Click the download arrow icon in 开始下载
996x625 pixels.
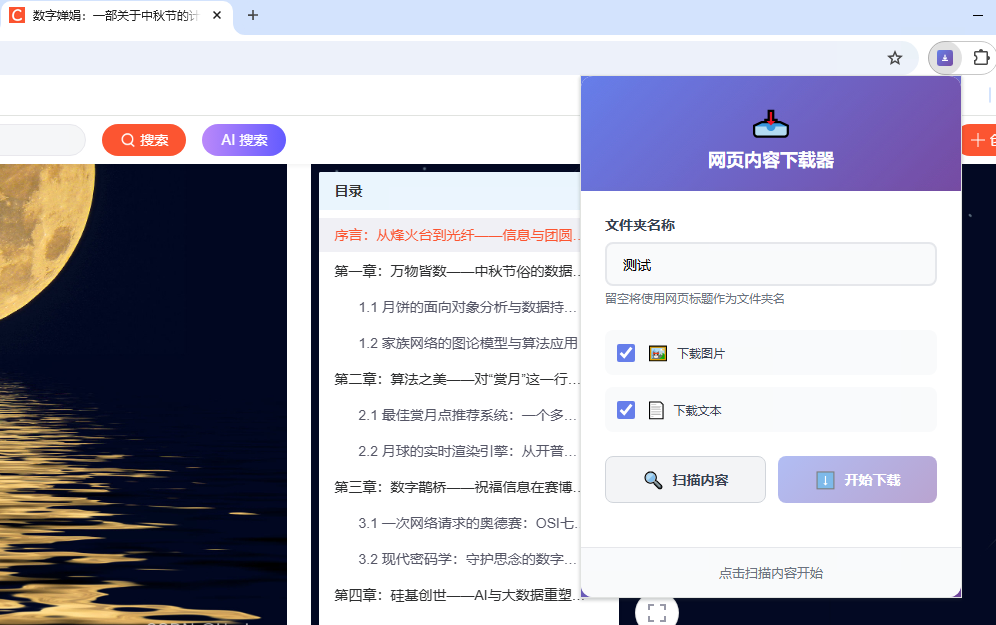point(825,480)
